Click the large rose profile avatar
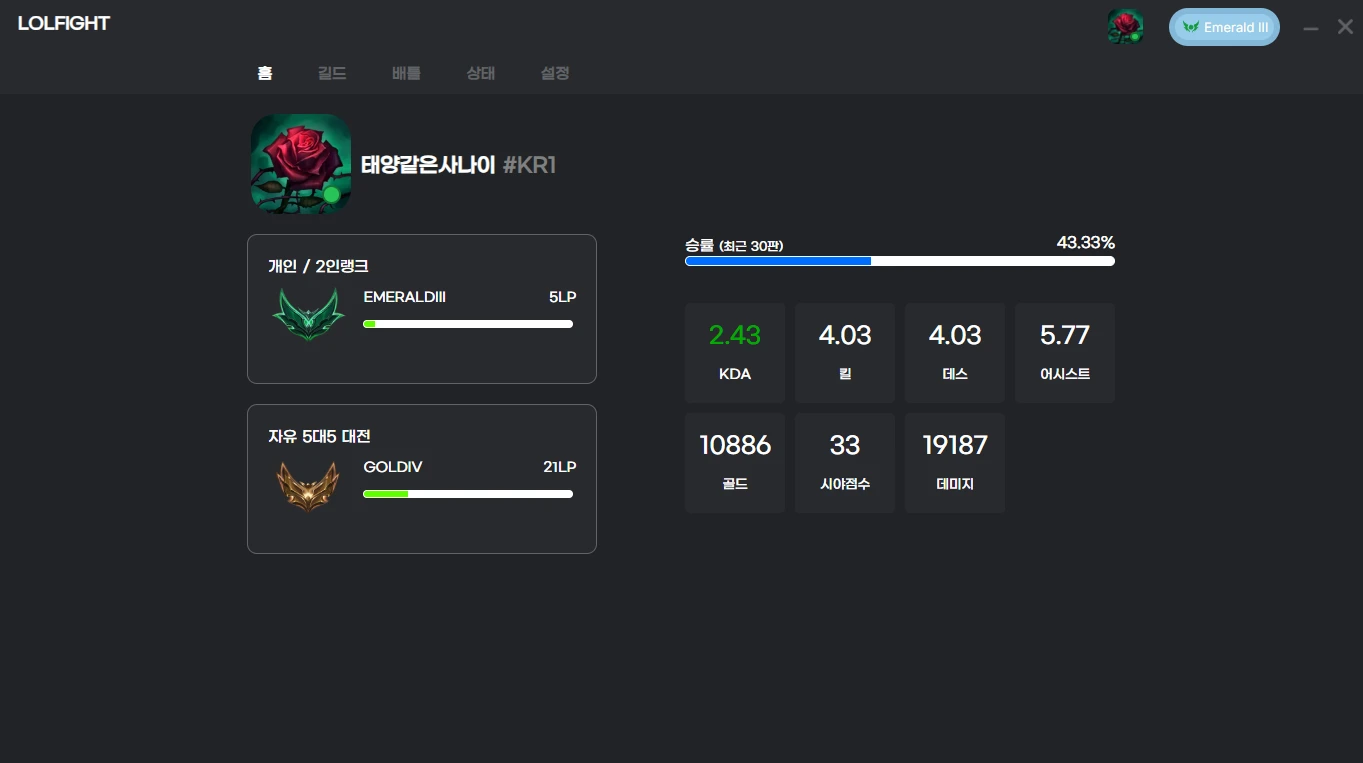 (x=300, y=163)
